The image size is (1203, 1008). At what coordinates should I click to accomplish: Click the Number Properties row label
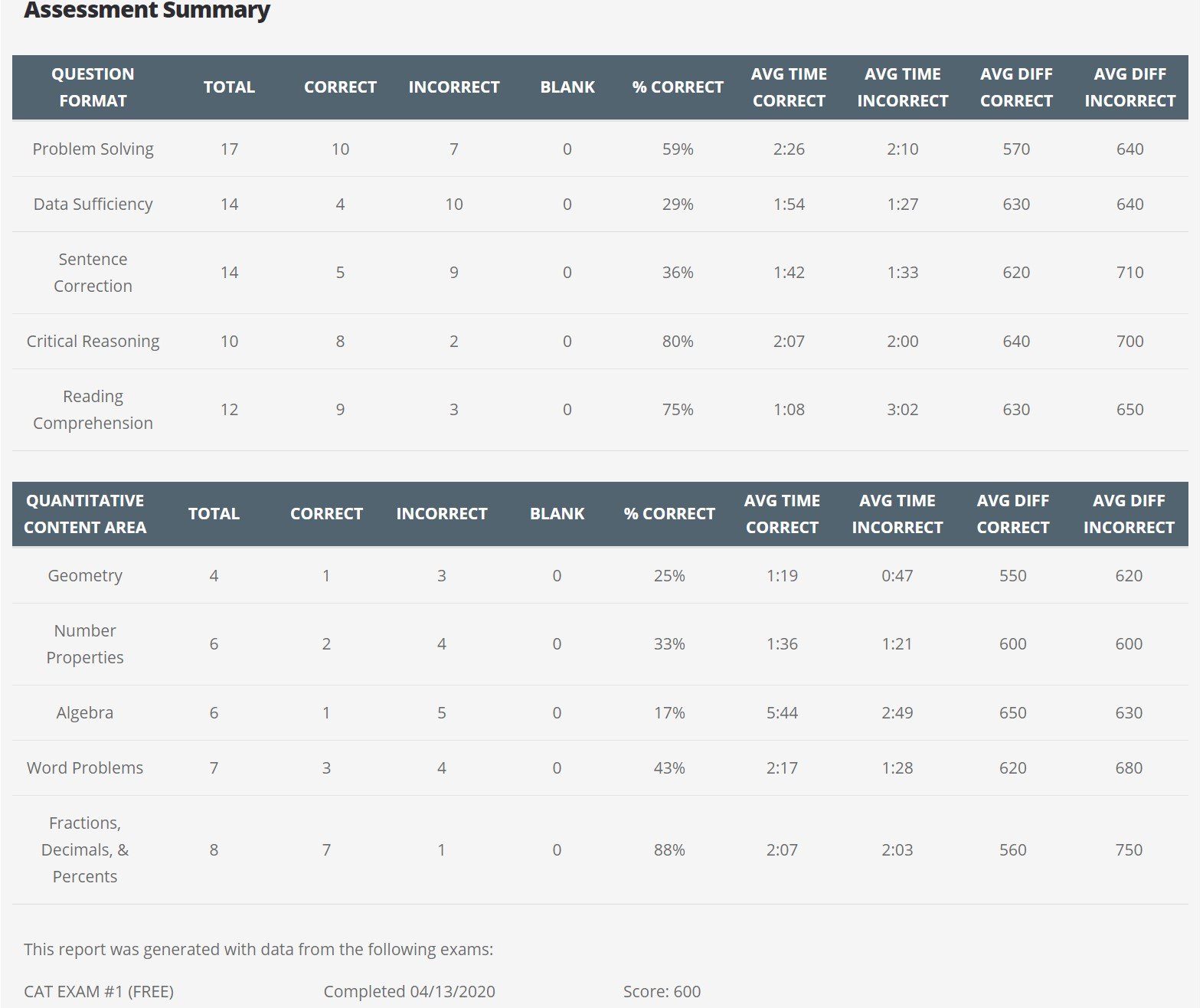point(85,644)
